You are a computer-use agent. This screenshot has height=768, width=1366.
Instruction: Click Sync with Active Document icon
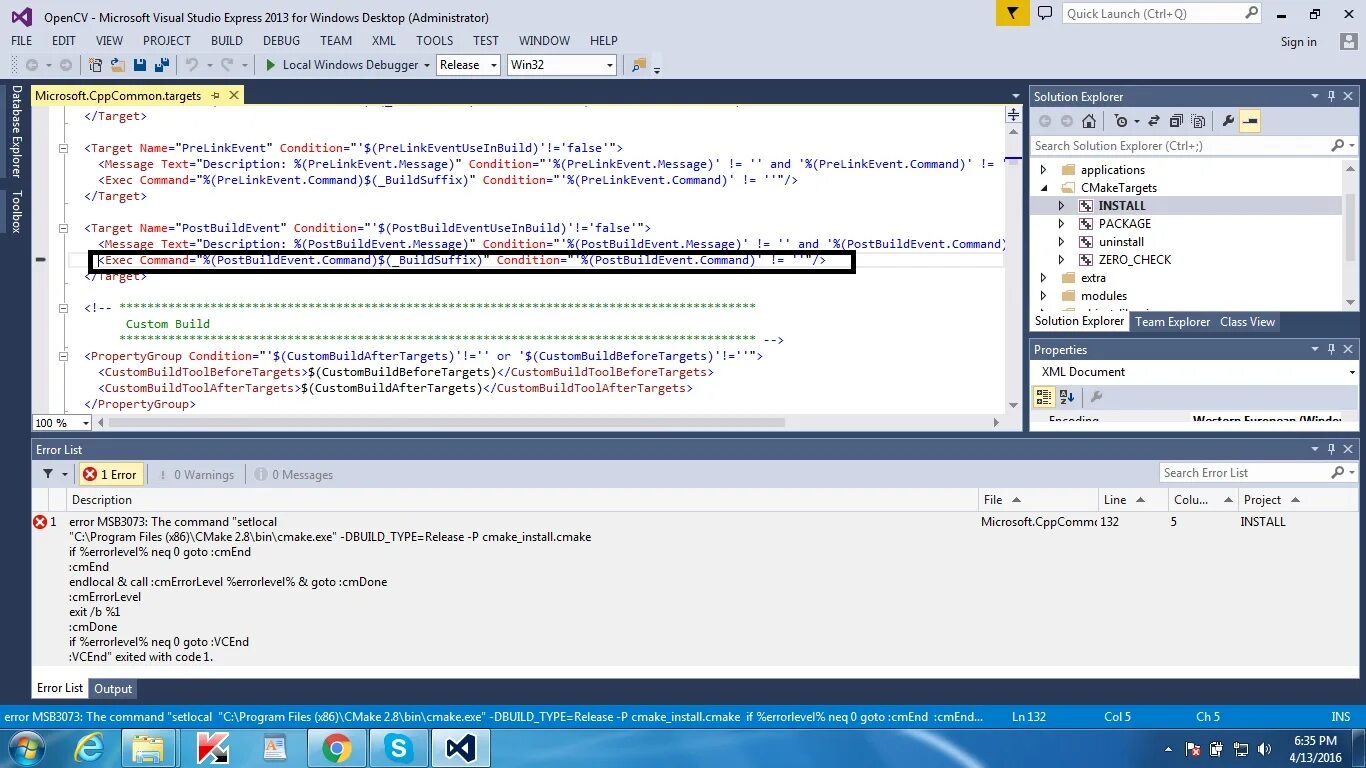click(x=1153, y=121)
